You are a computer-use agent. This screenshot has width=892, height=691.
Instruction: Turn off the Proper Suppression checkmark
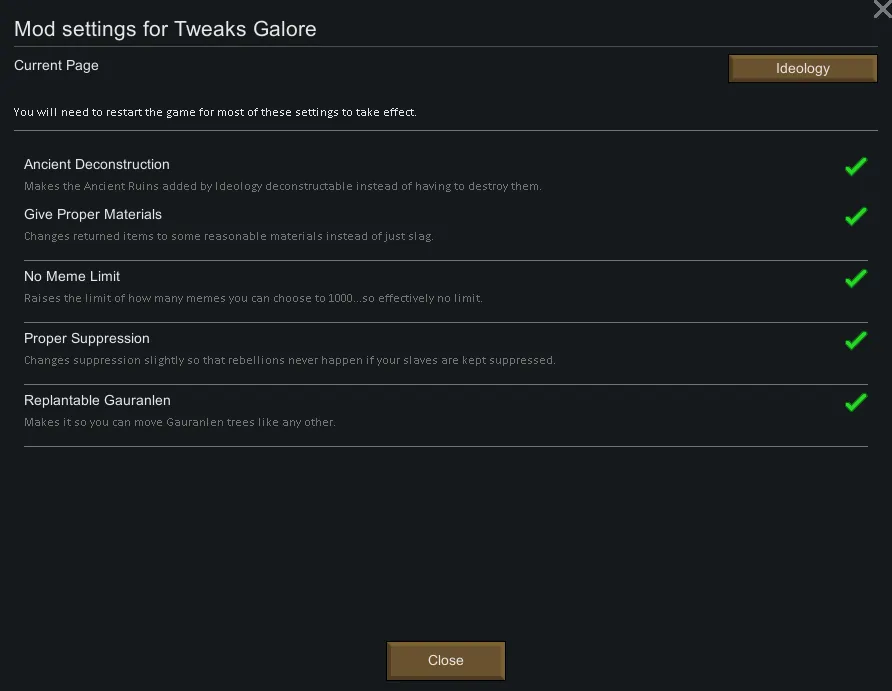(x=855, y=341)
